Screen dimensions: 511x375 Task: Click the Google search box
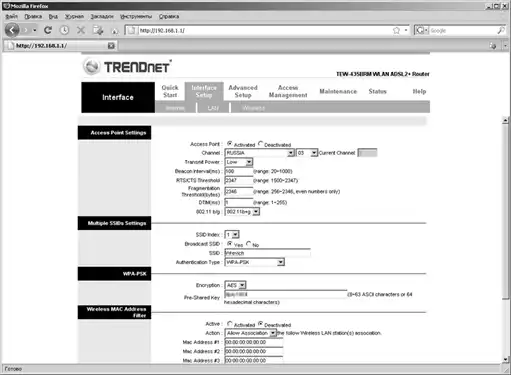(x=462, y=30)
